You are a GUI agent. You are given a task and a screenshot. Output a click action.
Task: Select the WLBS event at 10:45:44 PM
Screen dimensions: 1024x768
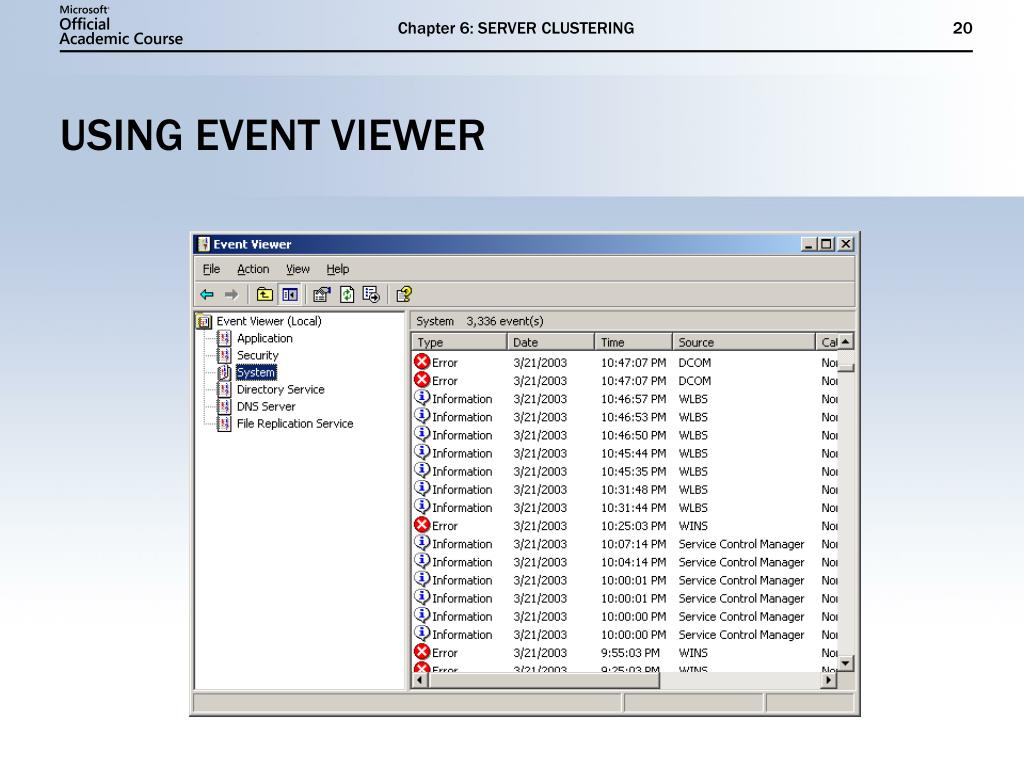pyautogui.click(x=625, y=453)
